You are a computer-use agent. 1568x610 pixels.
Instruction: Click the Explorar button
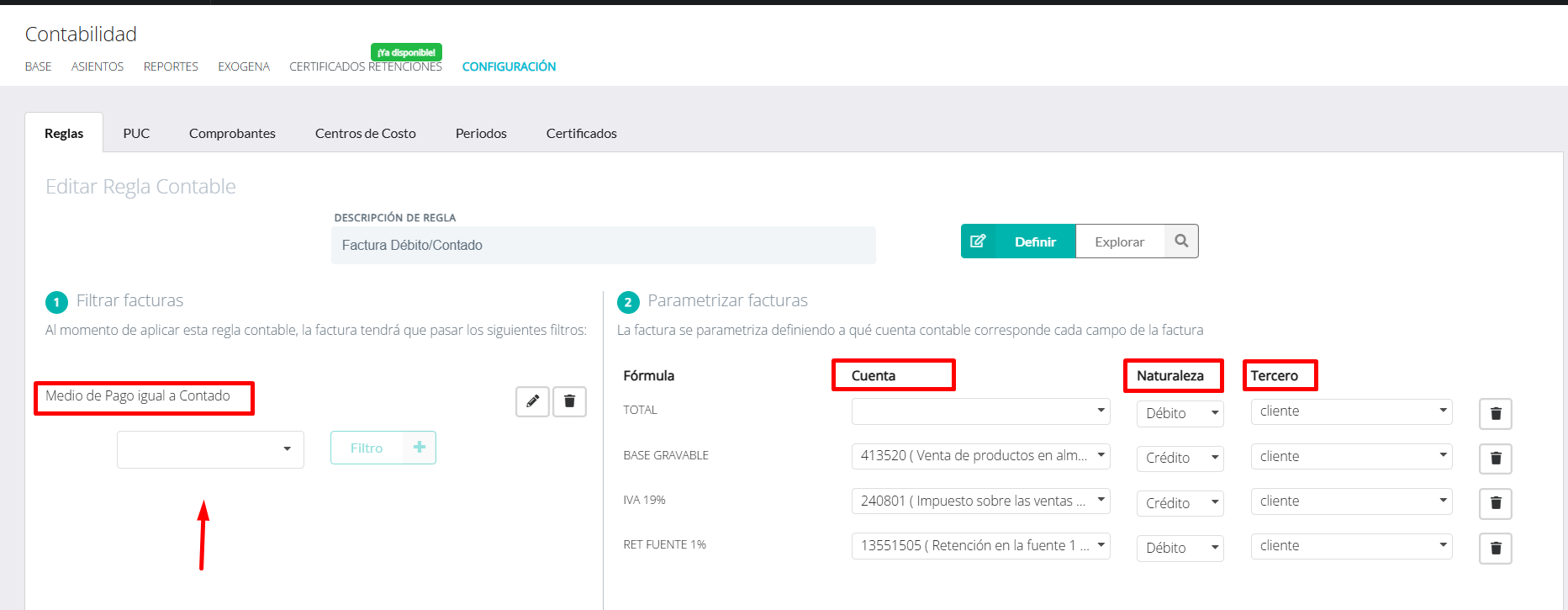pos(1120,241)
